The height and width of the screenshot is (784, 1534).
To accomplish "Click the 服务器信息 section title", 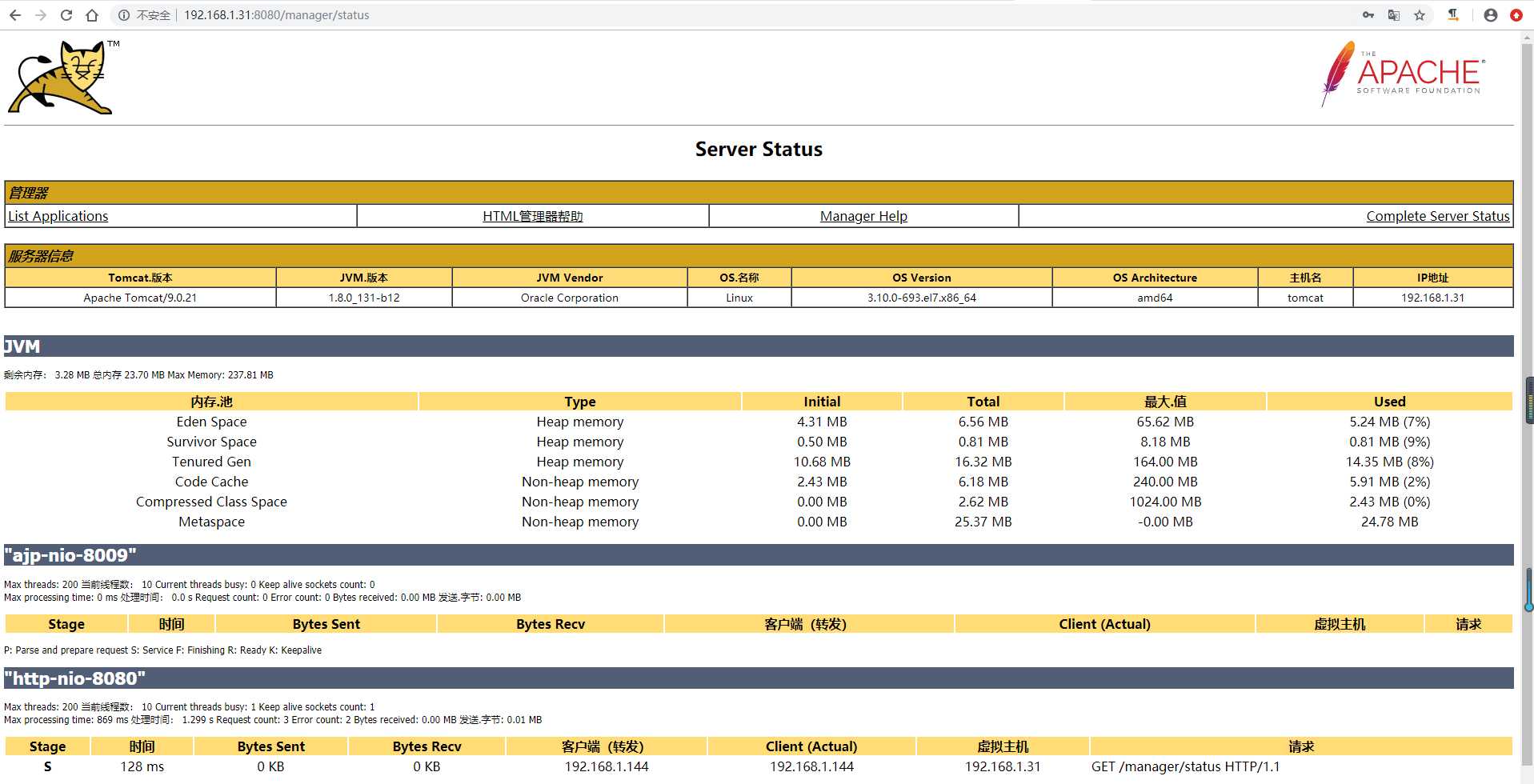I will (x=40, y=256).
